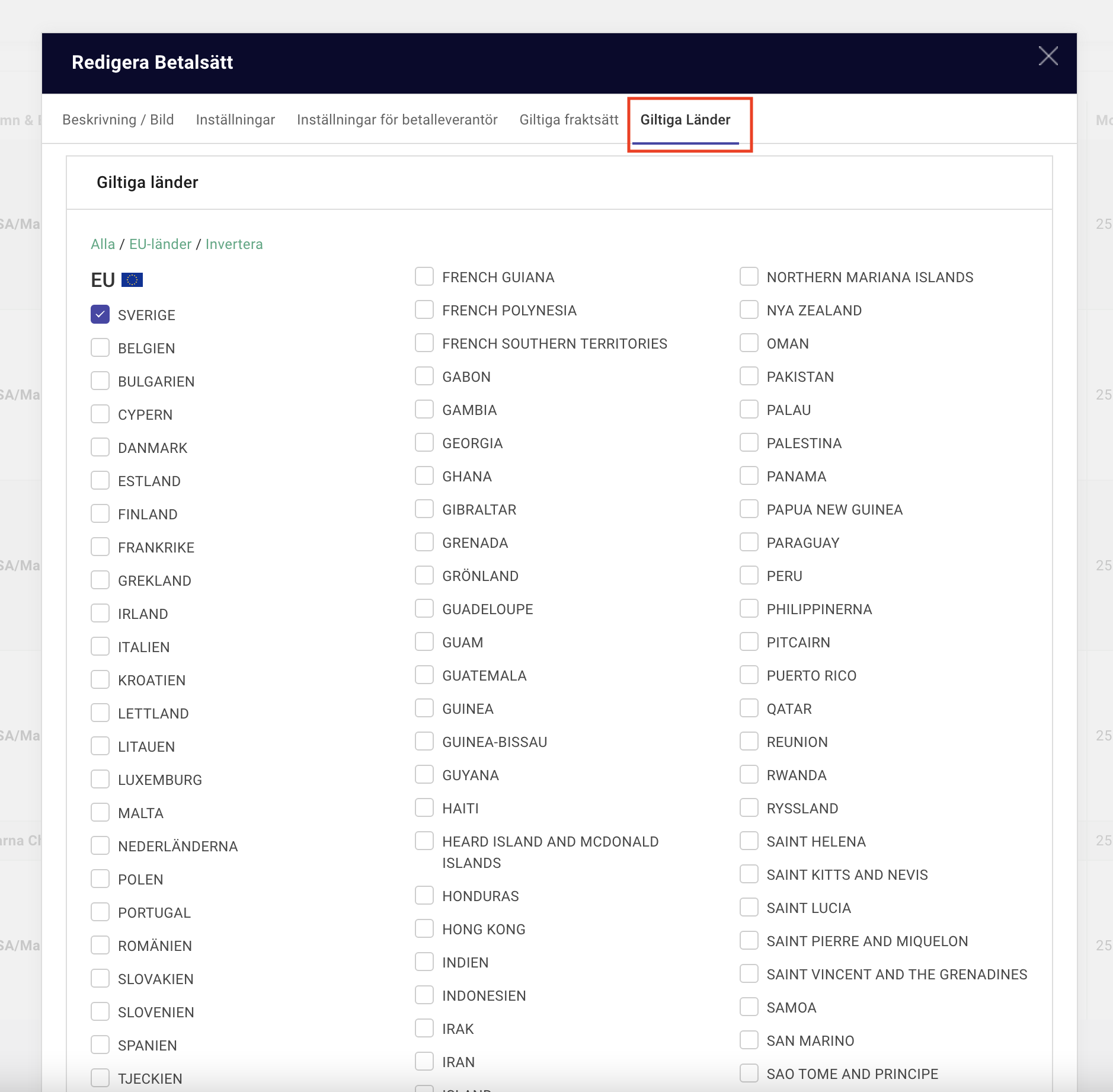
Task: Check the PHILIPPINERNA checkbox
Action: click(x=749, y=609)
